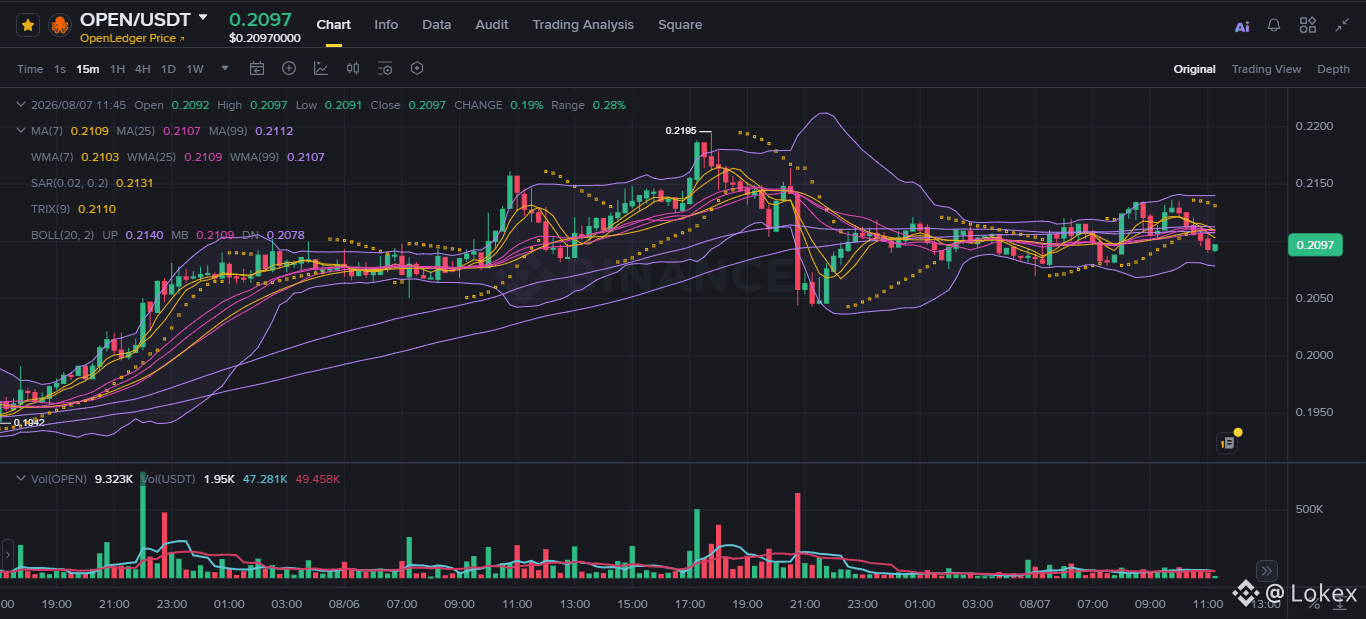Open the Ai assistant icon
Image resolution: width=1366 pixels, height=619 pixels.
tap(1242, 26)
